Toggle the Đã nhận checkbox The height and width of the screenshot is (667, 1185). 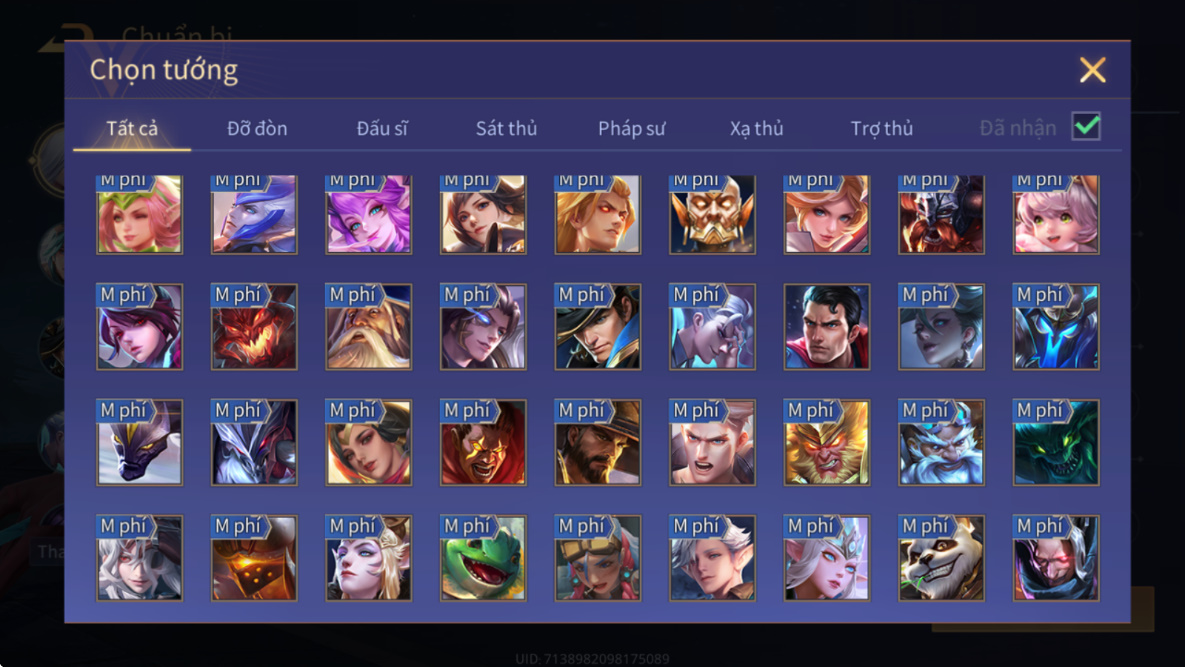[1086, 126]
